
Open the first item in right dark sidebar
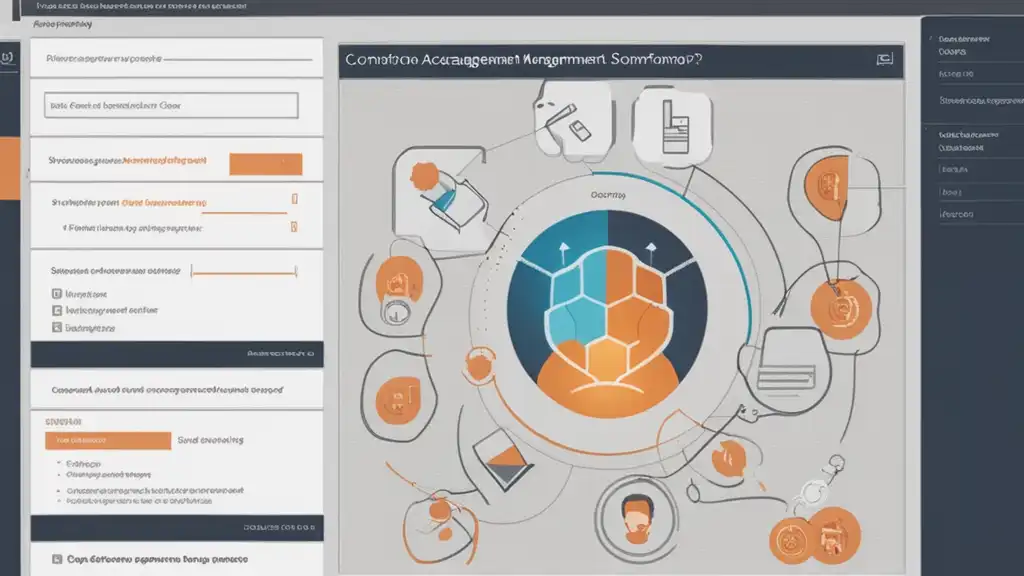click(x=965, y=45)
